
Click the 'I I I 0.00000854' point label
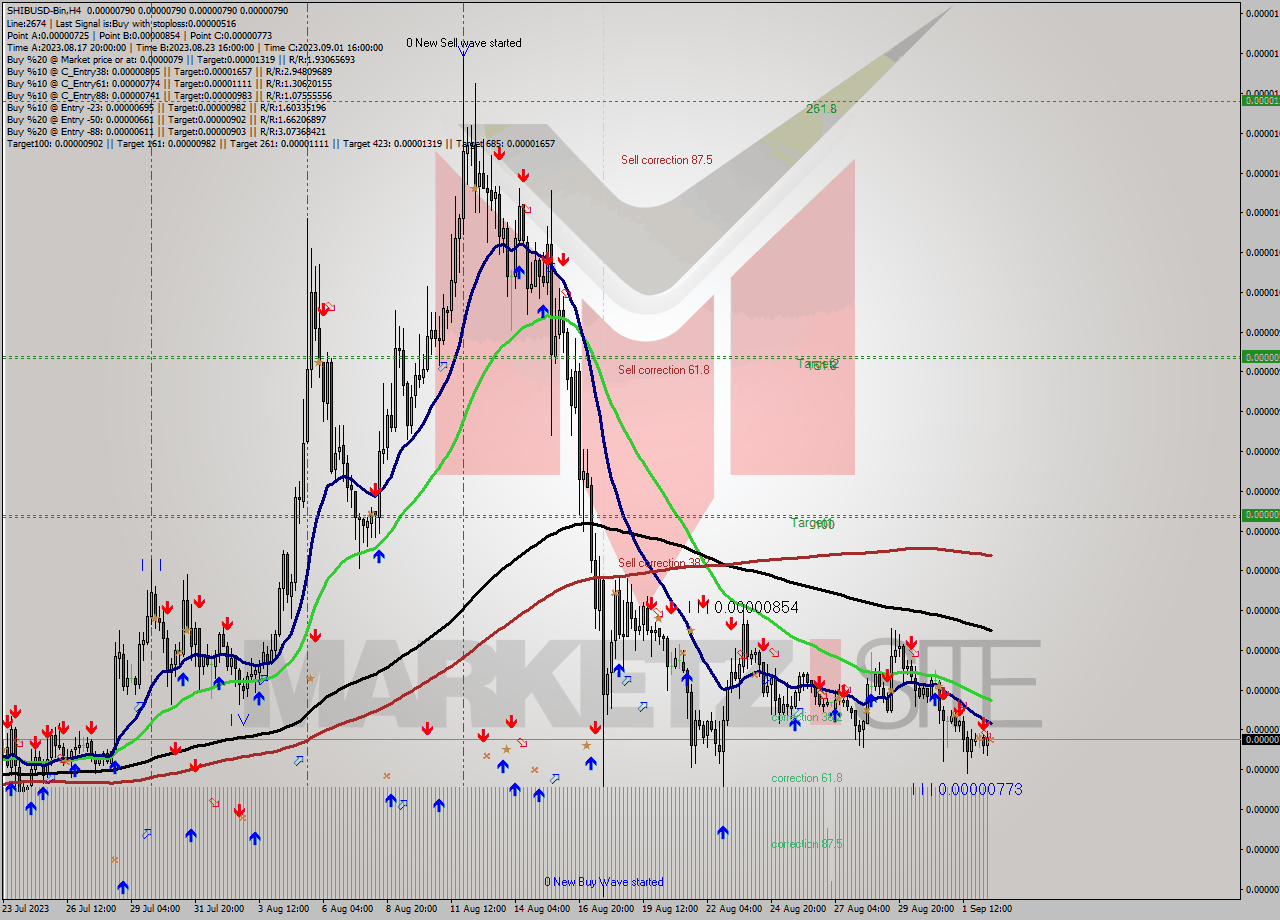tap(744, 607)
